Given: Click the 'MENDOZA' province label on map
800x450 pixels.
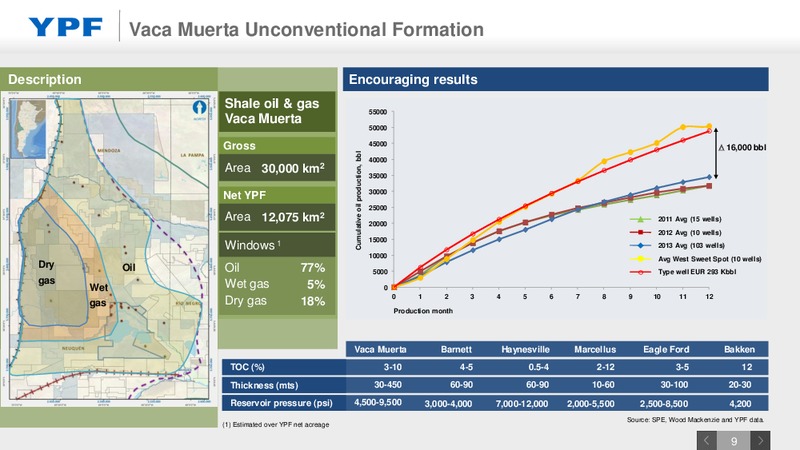Looking at the screenshot, I should pyautogui.click(x=109, y=151).
